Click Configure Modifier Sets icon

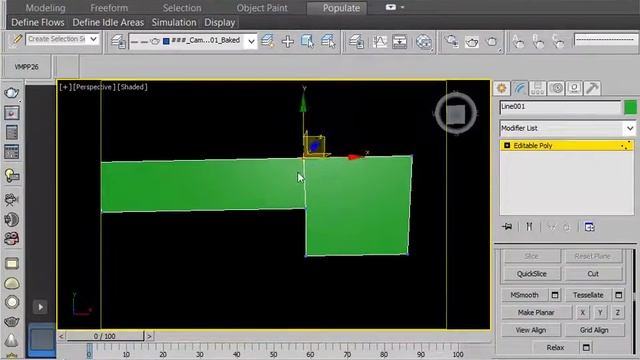(589, 227)
